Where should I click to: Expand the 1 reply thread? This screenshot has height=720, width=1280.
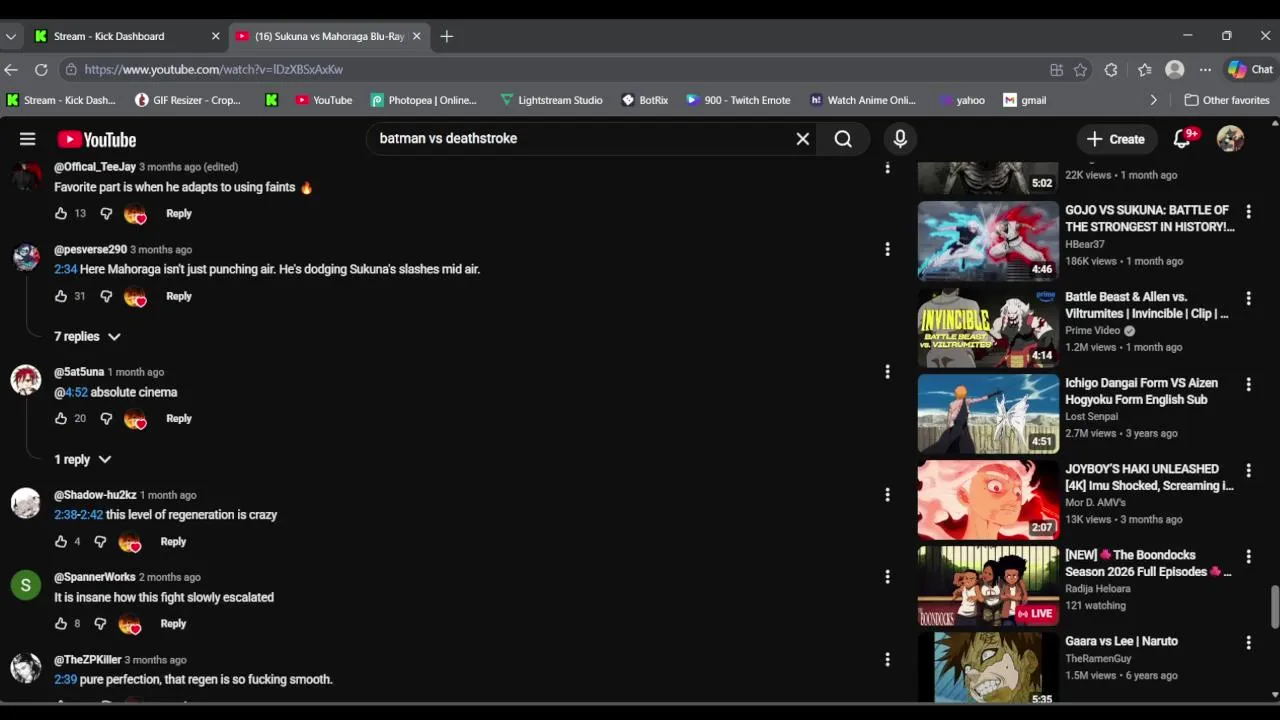coord(82,460)
